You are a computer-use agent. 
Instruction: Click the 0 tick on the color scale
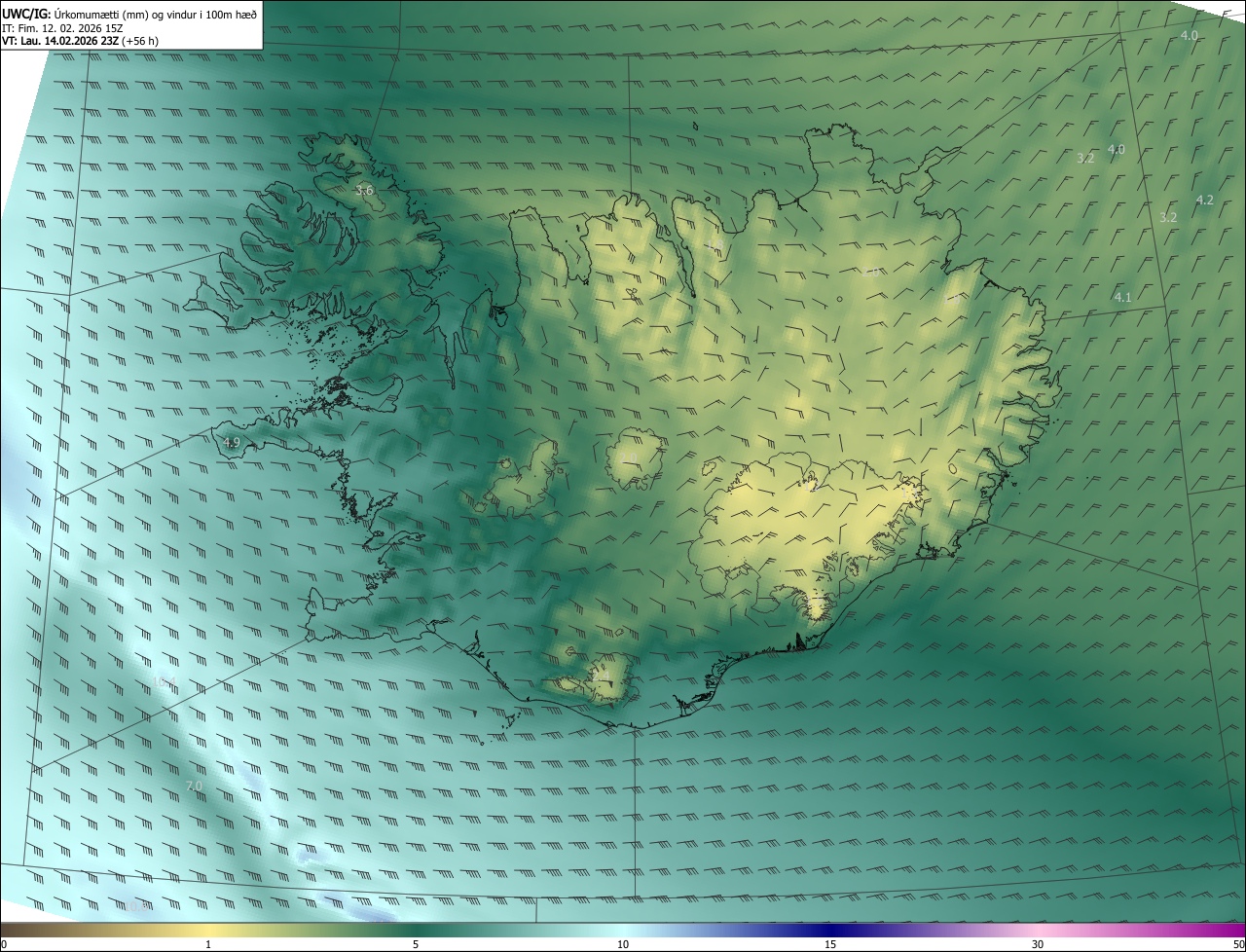pos(4,944)
